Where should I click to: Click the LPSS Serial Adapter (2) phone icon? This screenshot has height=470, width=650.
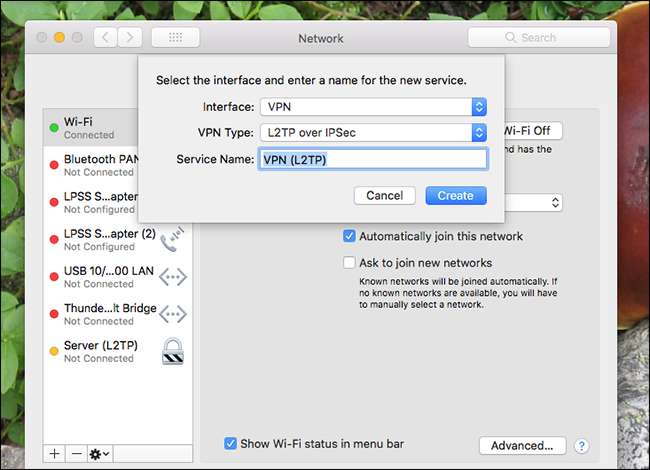172,240
